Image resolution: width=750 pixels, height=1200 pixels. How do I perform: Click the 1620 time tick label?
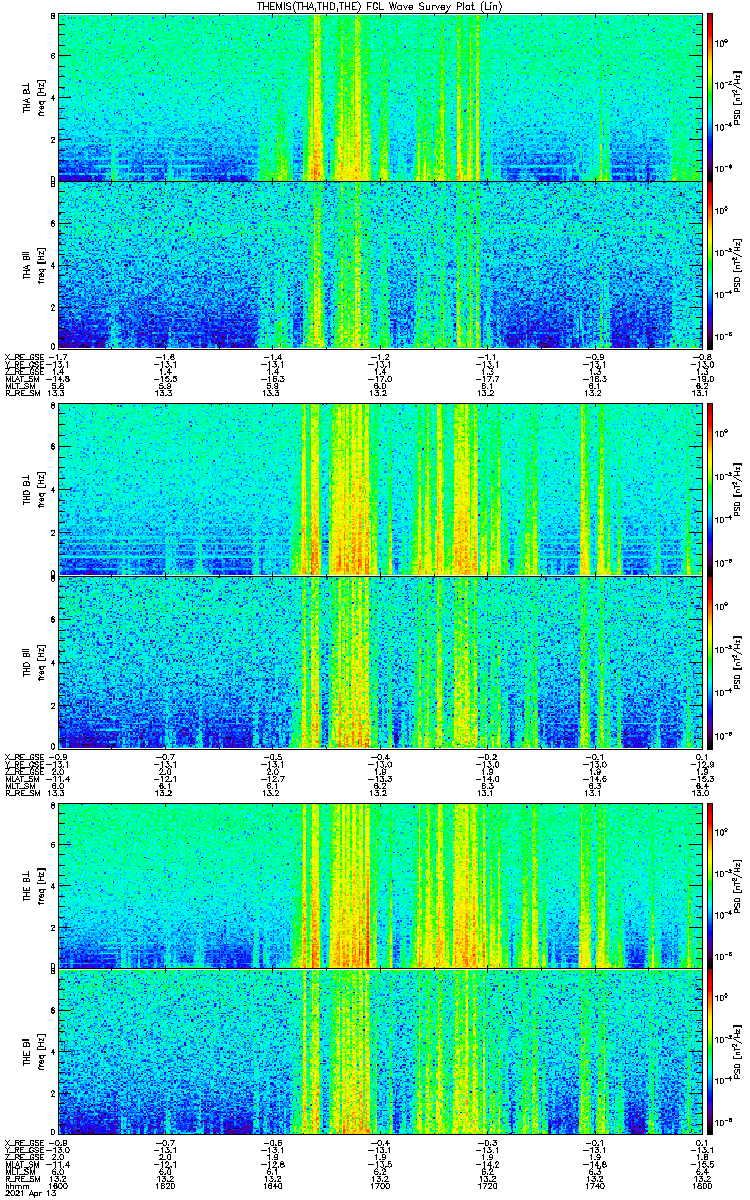165,1186
